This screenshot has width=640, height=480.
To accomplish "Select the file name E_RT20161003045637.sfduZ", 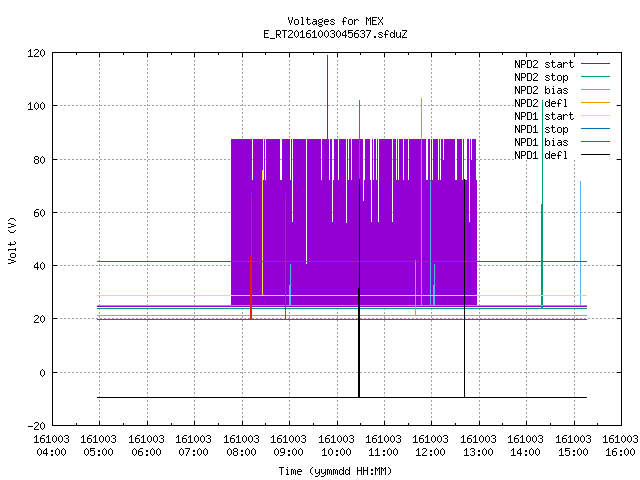I will 335,34.
